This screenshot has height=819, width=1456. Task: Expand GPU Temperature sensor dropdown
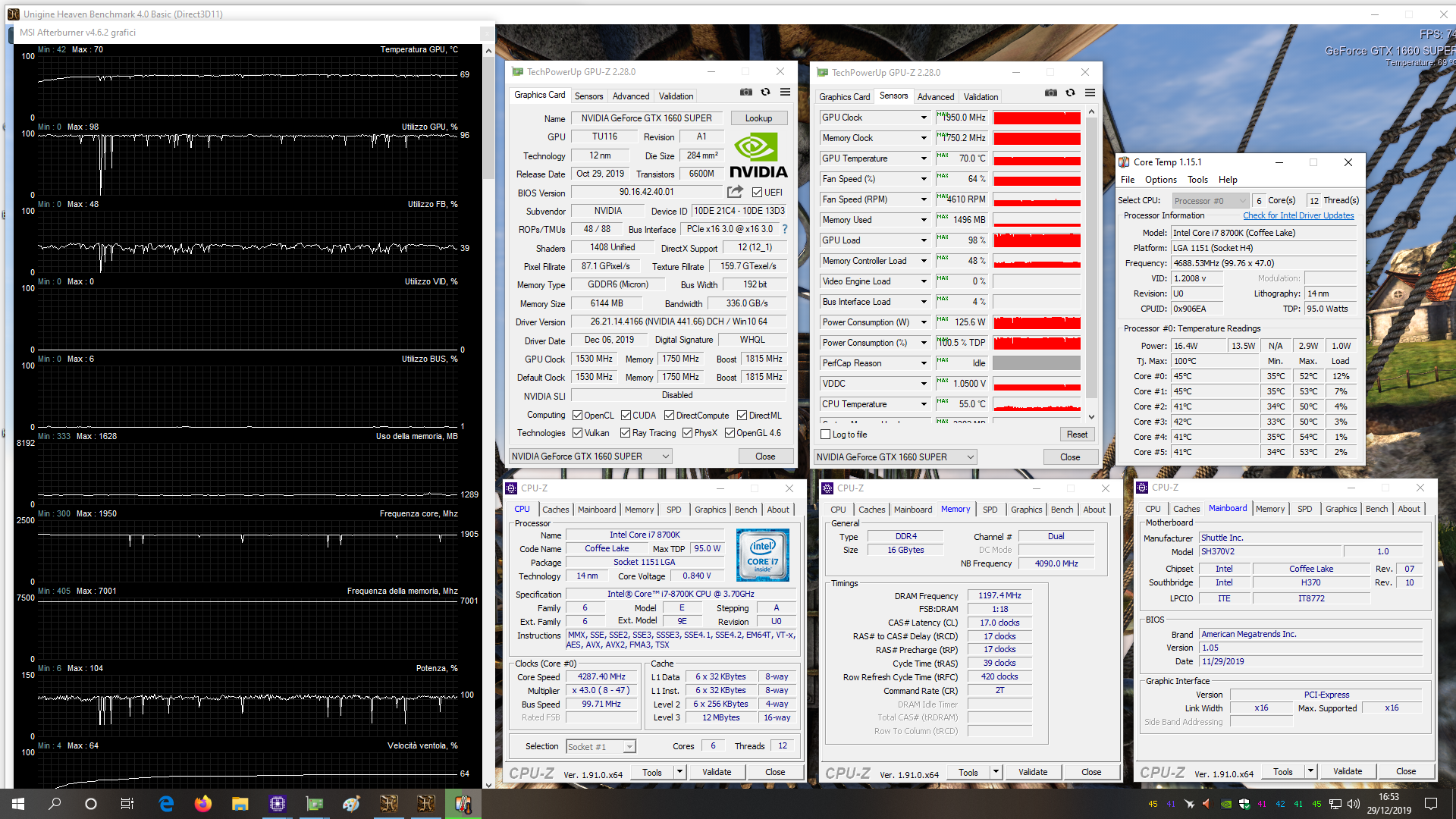tap(924, 158)
